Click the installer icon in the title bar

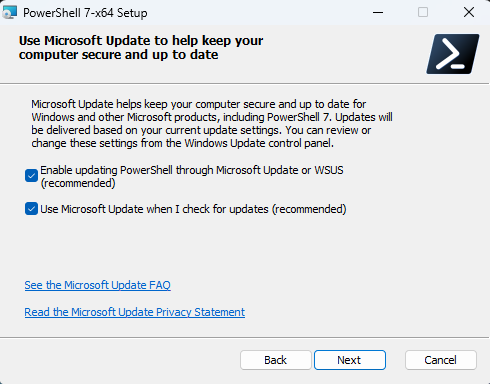[x=9, y=12]
